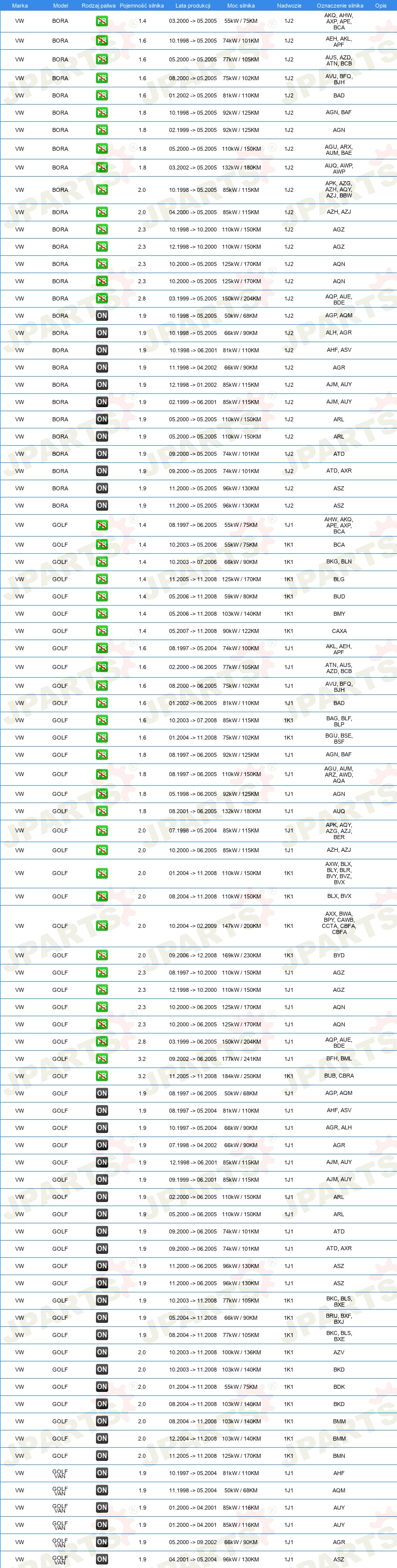The height and width of the screenshot is (1568, 397).
Task: Click petrol icon in GOLF BUD row
Action: coord(102,596)
